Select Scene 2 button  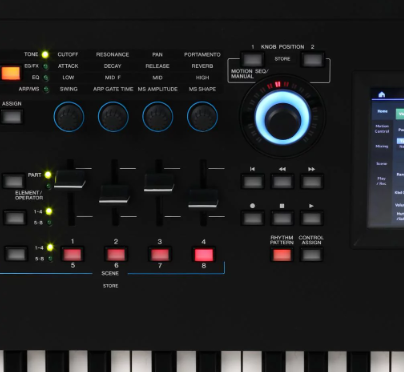click(116, 255)
